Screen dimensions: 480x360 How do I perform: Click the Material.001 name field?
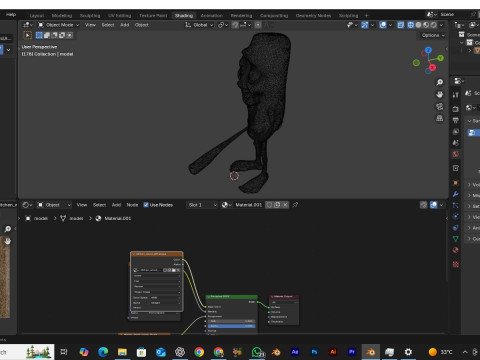[x=249, y=205]
